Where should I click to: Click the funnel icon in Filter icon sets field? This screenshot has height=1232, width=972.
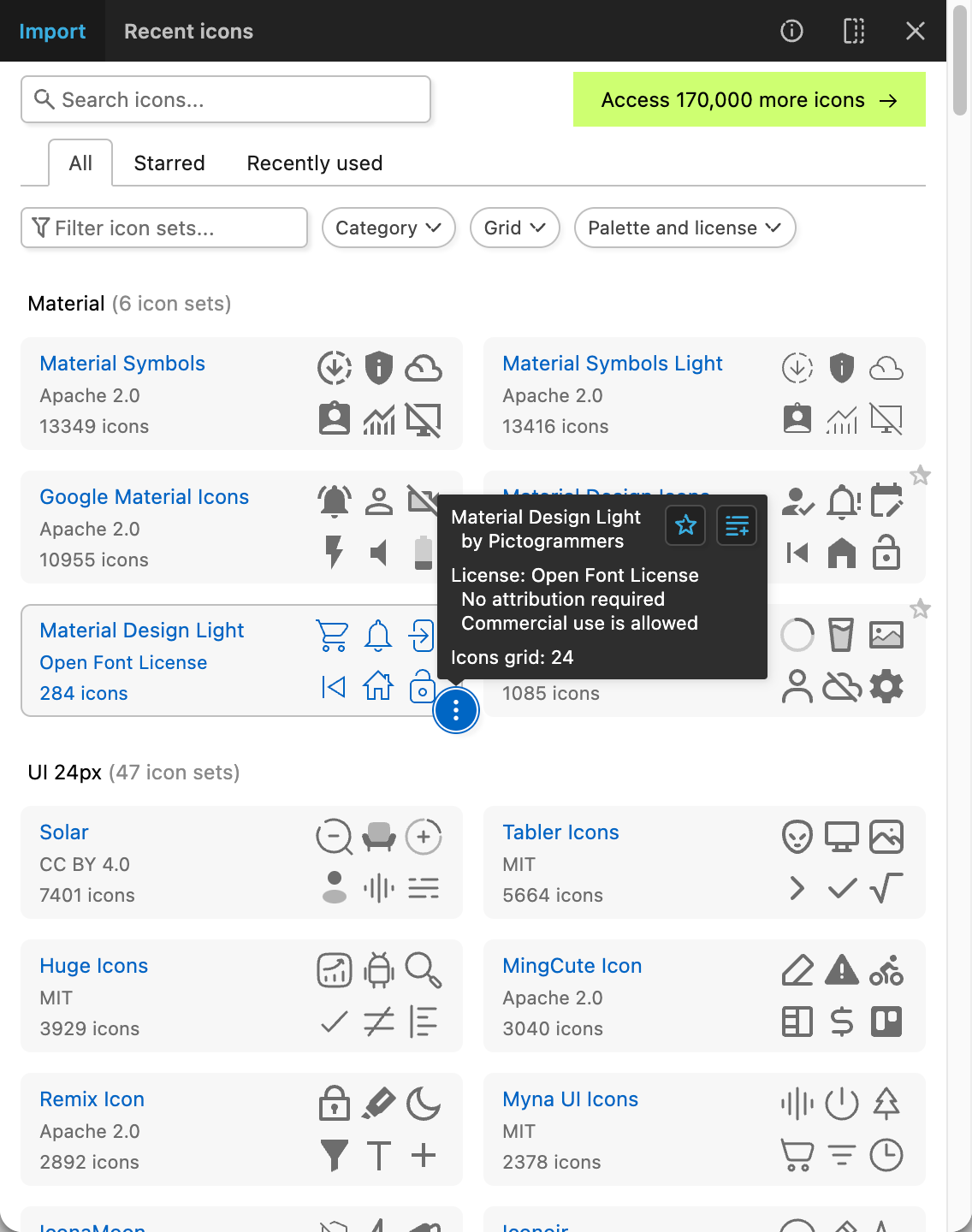tap(39, 228)
